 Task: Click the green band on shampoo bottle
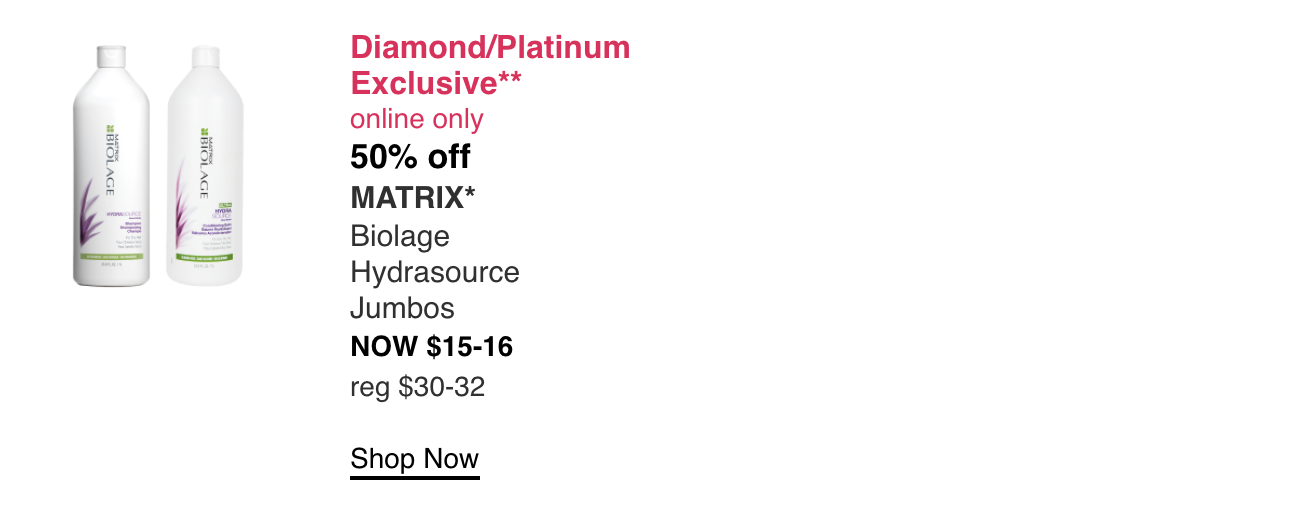[x=111, y=257]
